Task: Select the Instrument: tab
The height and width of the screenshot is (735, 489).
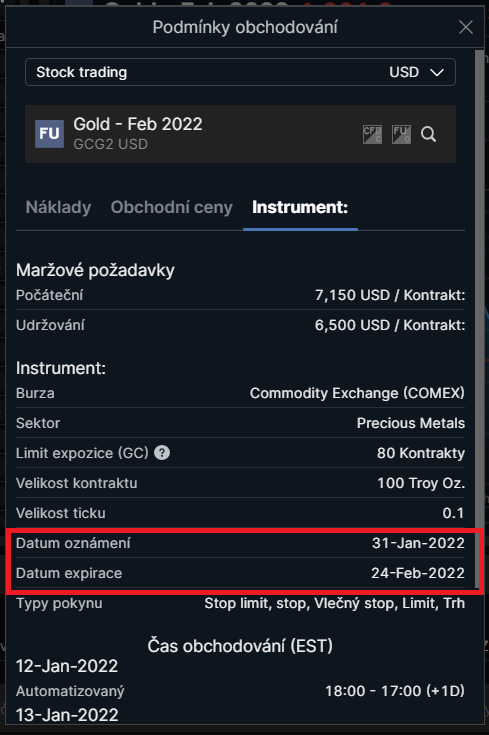Action: tap(300, 207)
